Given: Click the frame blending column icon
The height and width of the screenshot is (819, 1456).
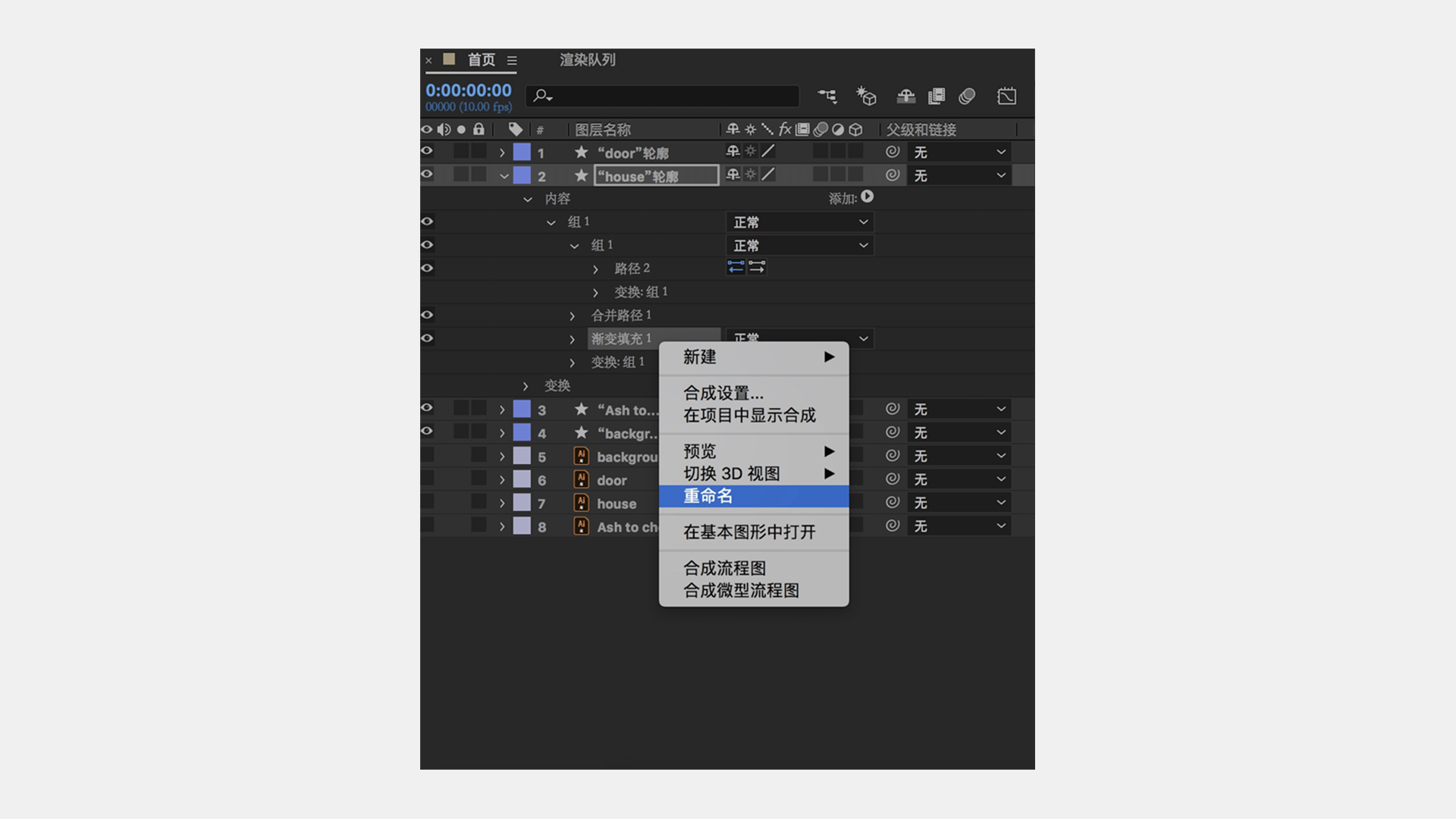Looking at the screenshot, I should click(x=802, y=130).
